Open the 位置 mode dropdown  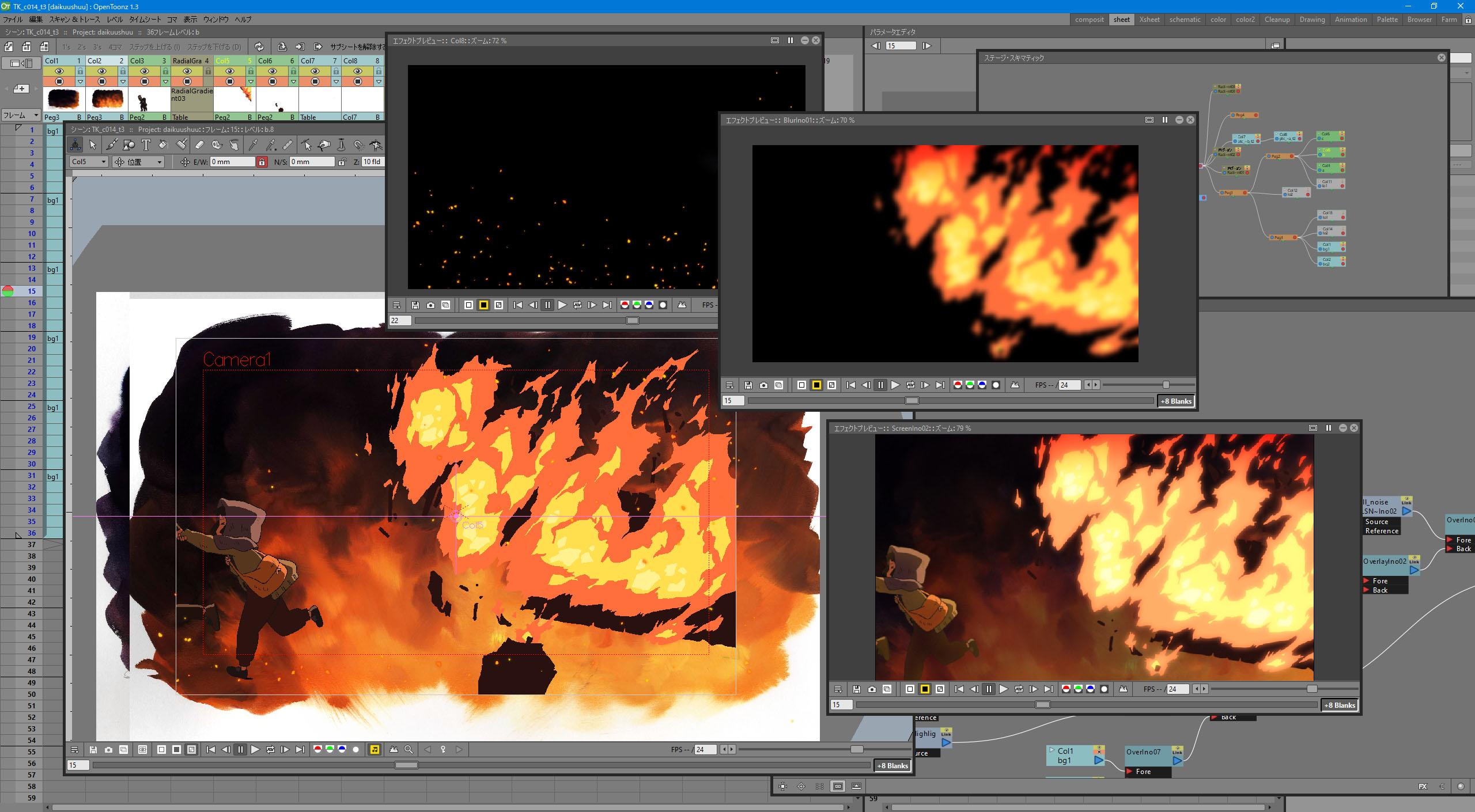click(139, 162)
